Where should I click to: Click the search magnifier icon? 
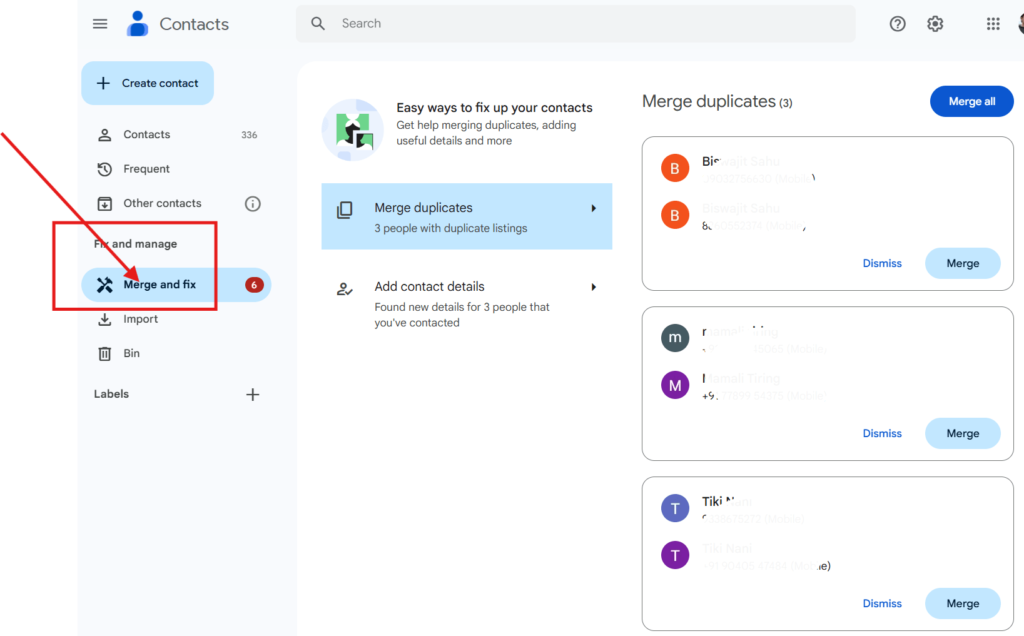tap(318, 24)
